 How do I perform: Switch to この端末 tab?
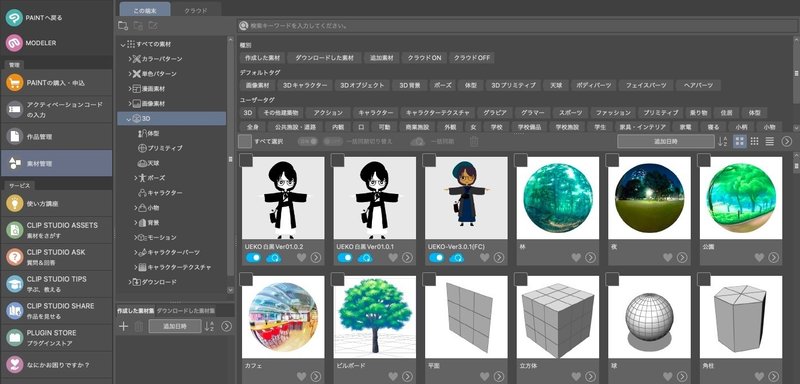(145, 10)
